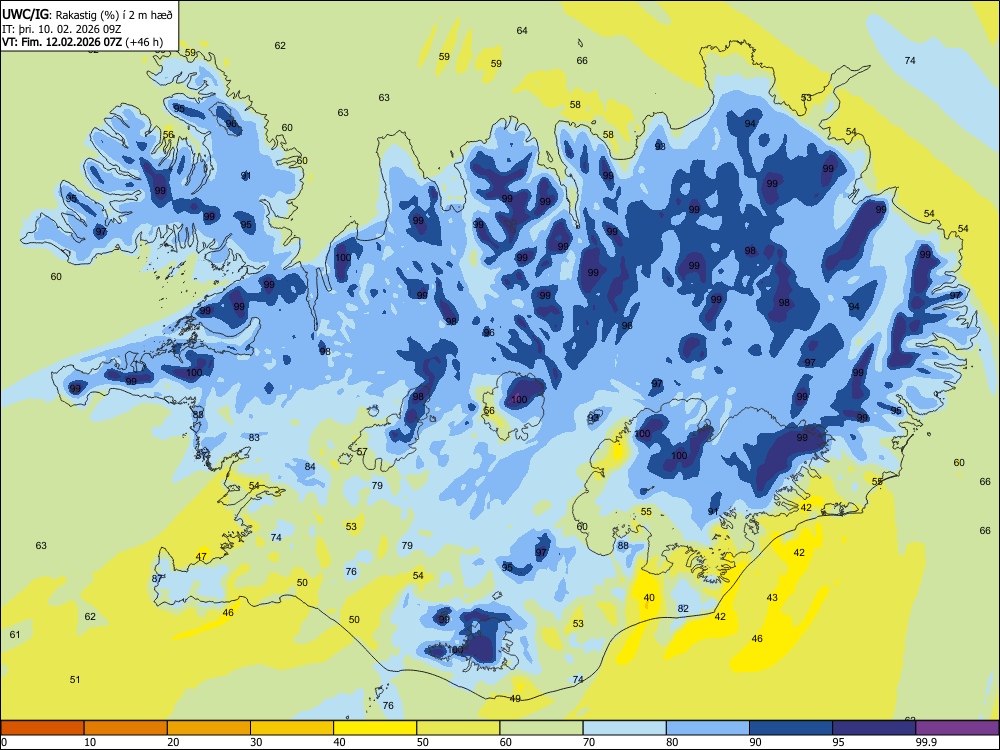Click the 'VT: Fim. 12.02.2026 07Z (+46 h)' line

click(x=82, y=42)
